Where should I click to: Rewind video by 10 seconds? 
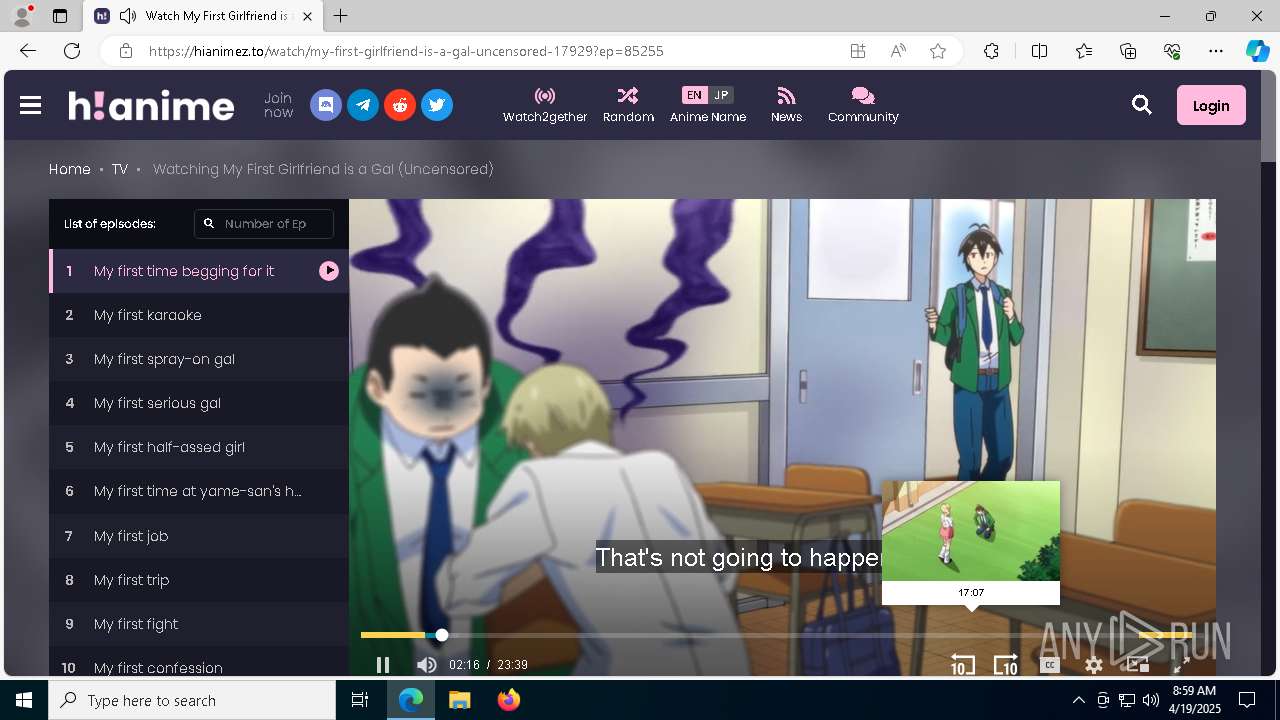click(962, 665)
